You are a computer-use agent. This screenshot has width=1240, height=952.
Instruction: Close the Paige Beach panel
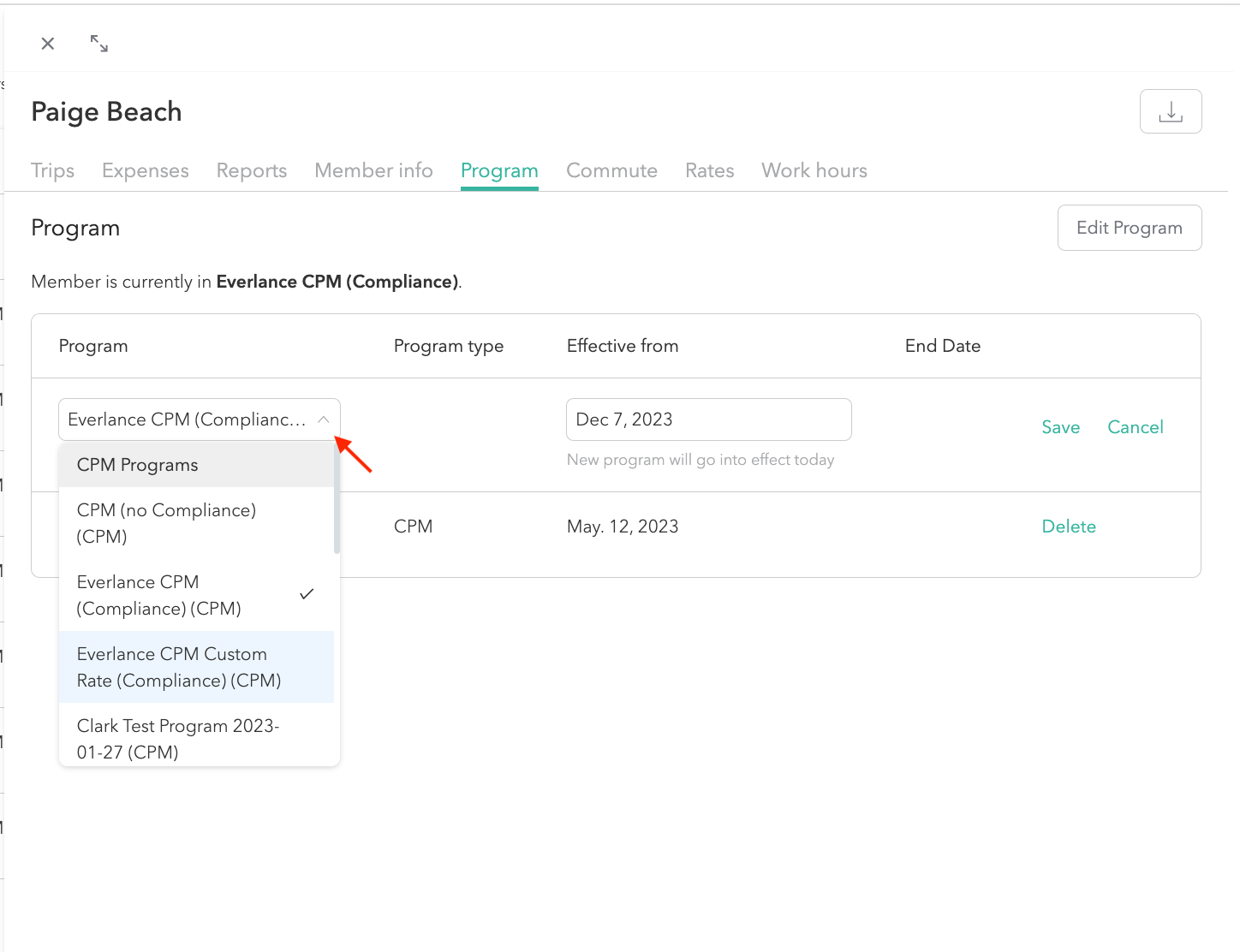click(x=48, y=44)
